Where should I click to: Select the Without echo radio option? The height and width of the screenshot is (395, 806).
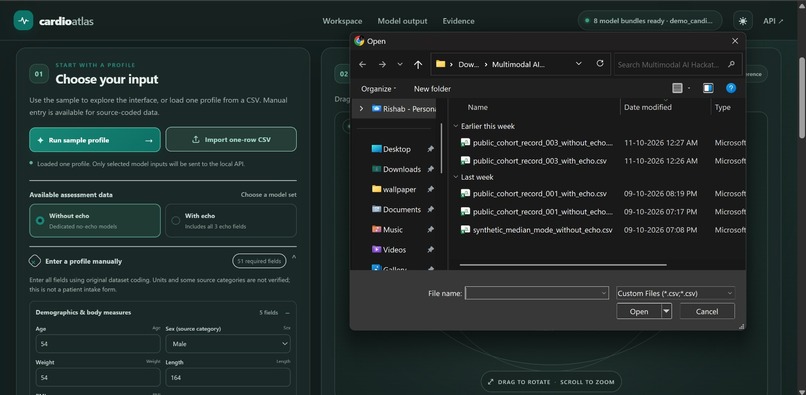[95, 221]
